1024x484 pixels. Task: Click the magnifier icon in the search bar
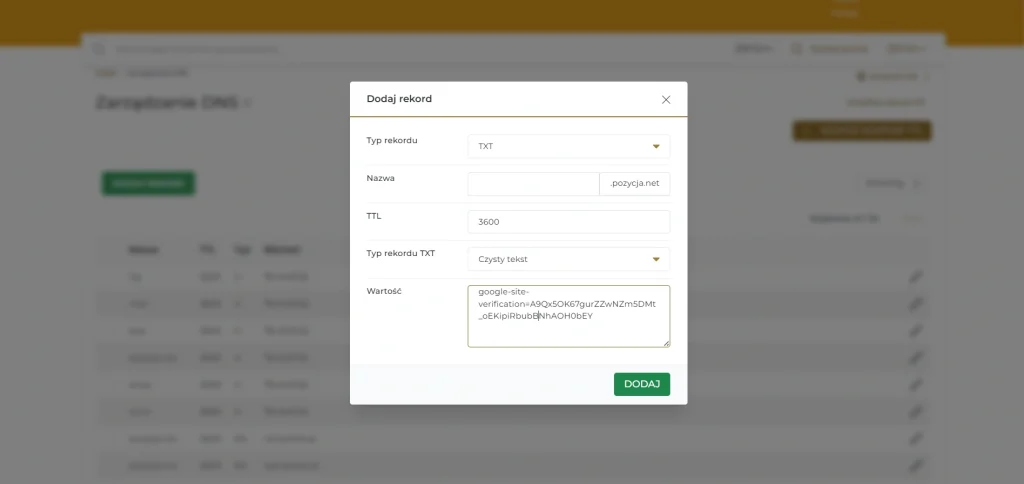coord(99,50)
